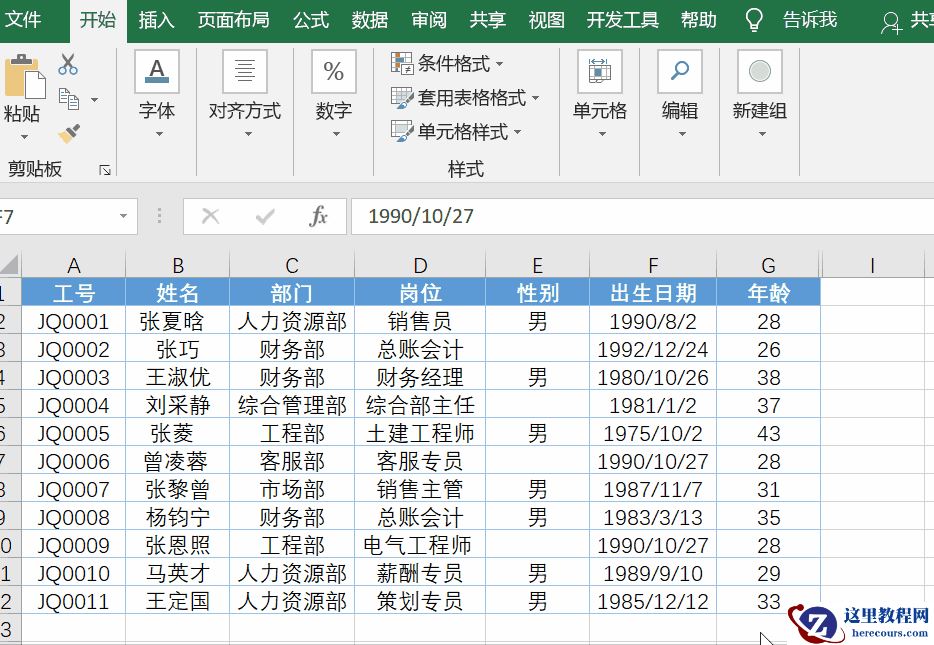Click the lightbulb Tell Me icon

click(754, 20)
